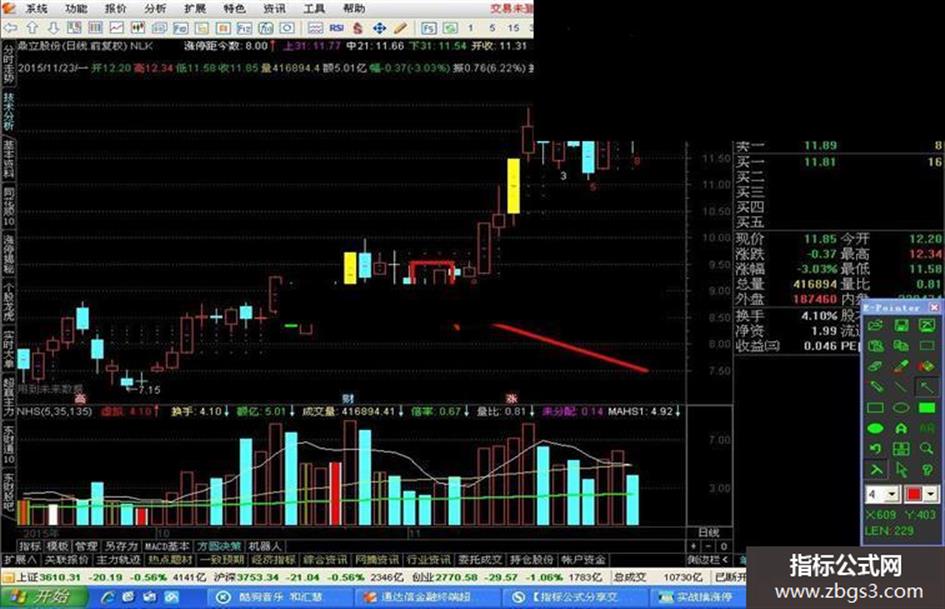
Task: Open the 工具 menu
Action: coord(313,8)
